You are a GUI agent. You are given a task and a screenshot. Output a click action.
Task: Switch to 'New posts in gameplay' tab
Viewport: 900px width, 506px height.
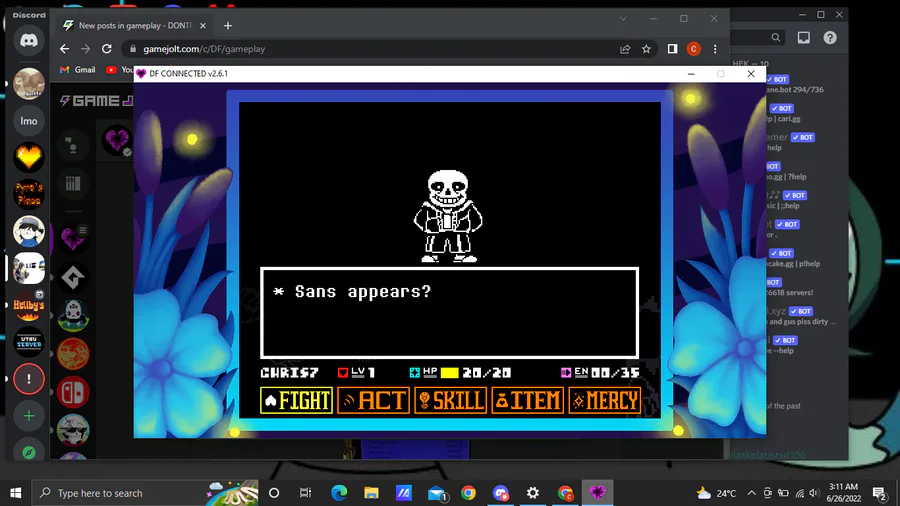click(x=134, y=25)
